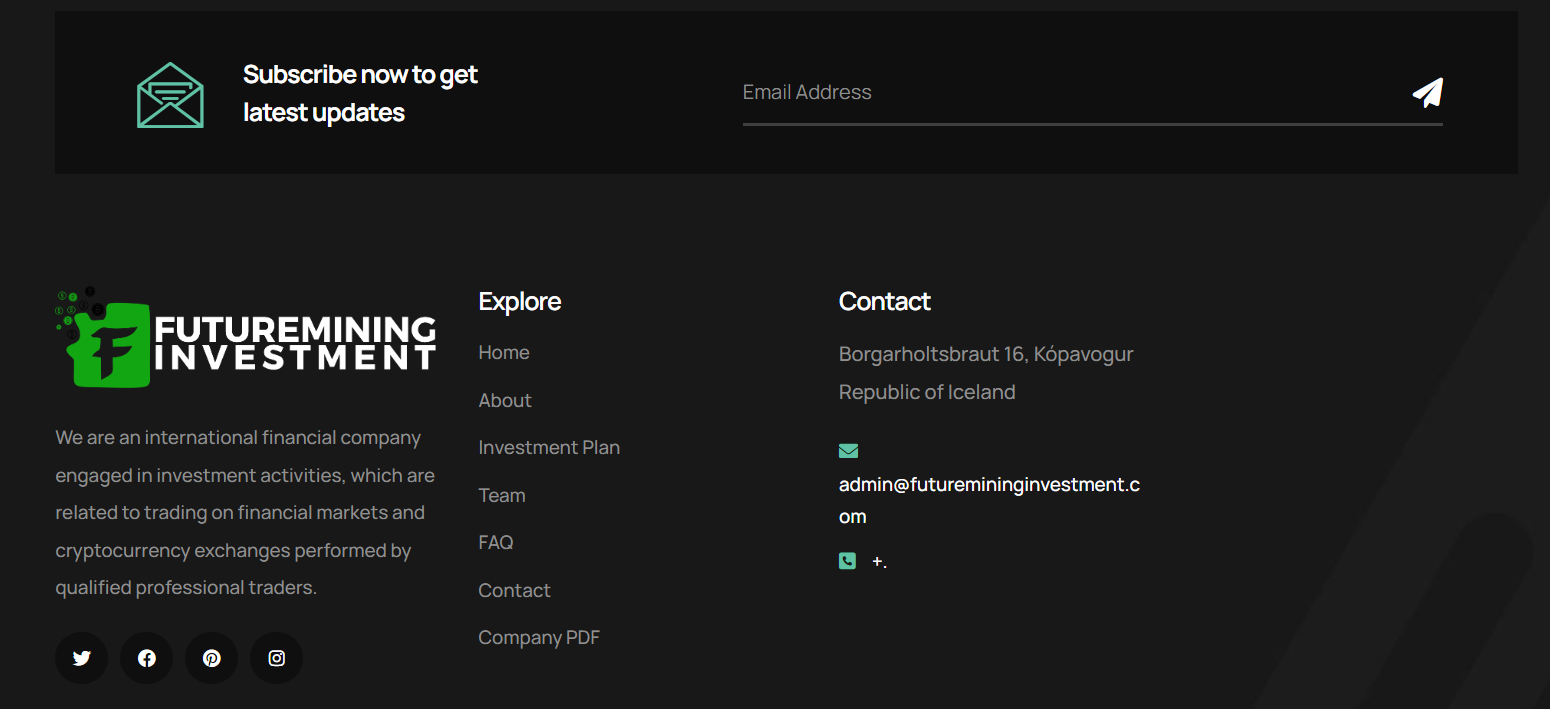
Task: Open the Instagram social icon
Action: click(276, 658)
